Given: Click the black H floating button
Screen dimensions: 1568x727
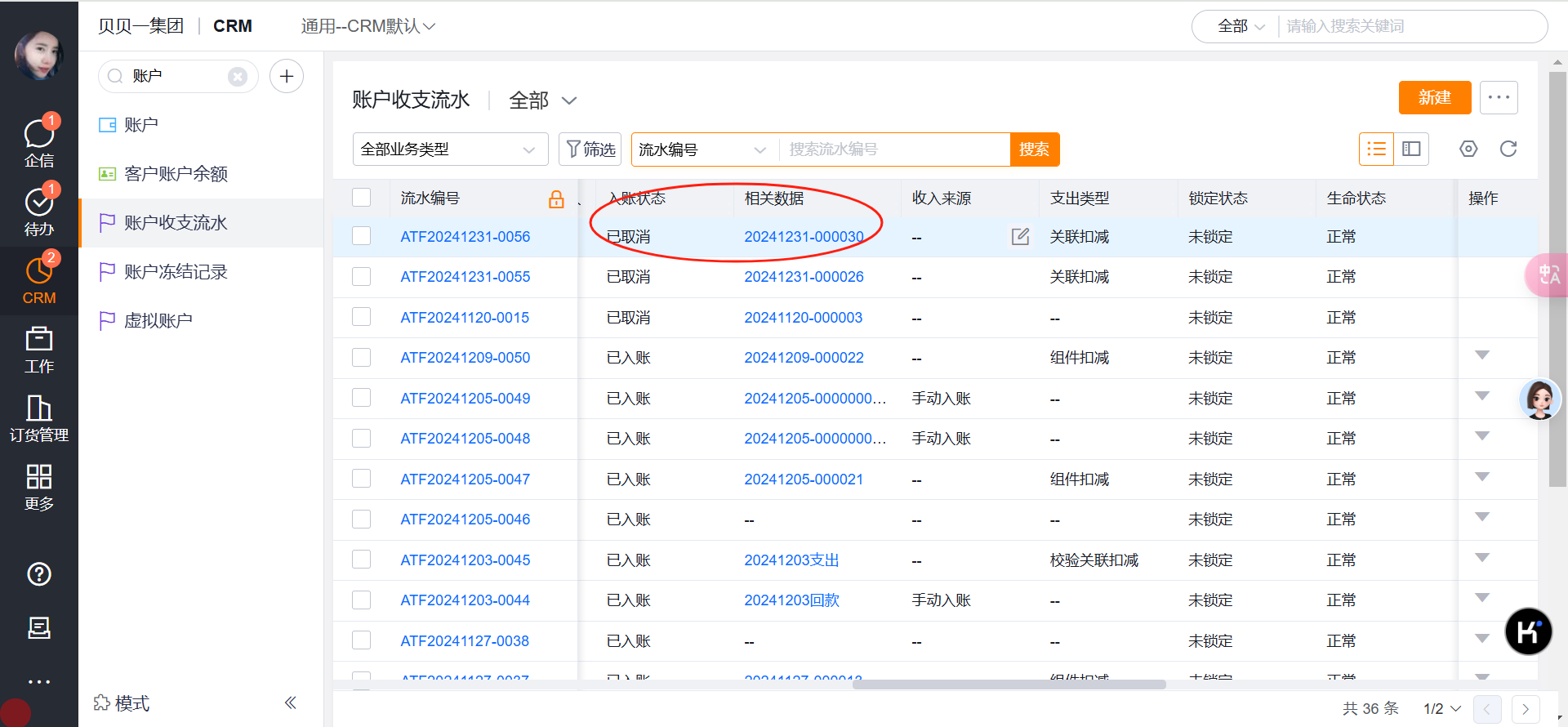Looking at the screenshot, I should pos(1528,631).
